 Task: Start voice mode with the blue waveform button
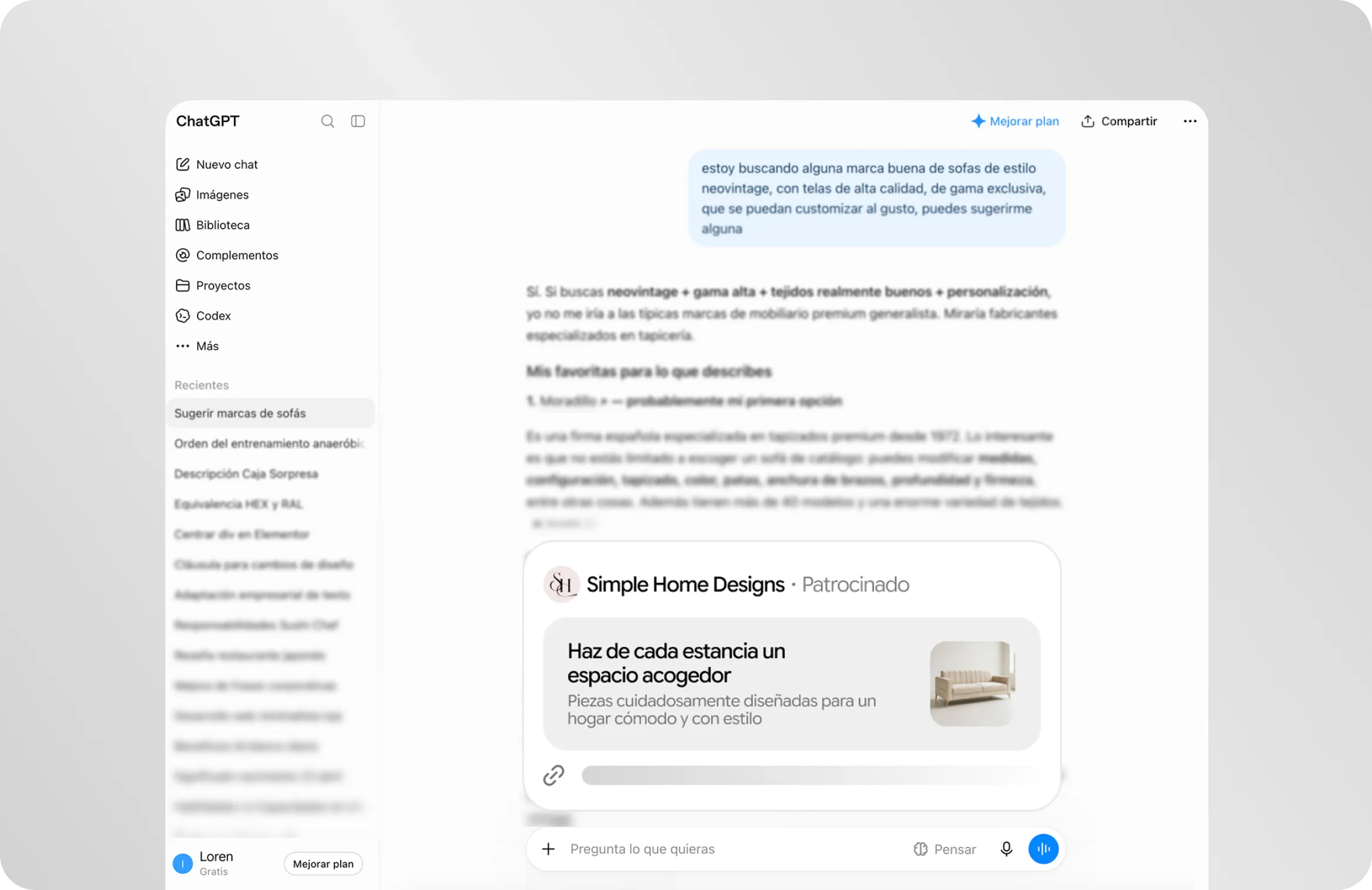[1044, 849]
